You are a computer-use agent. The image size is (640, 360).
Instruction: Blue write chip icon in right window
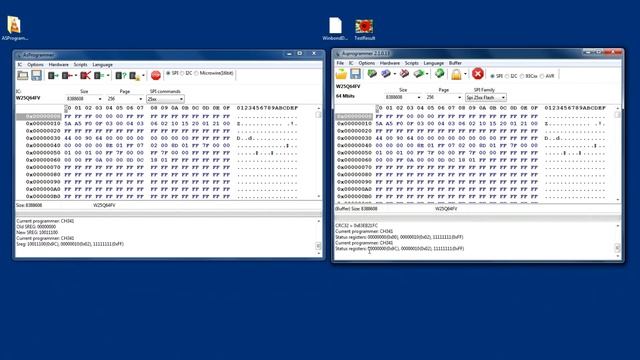click(386, 73)
